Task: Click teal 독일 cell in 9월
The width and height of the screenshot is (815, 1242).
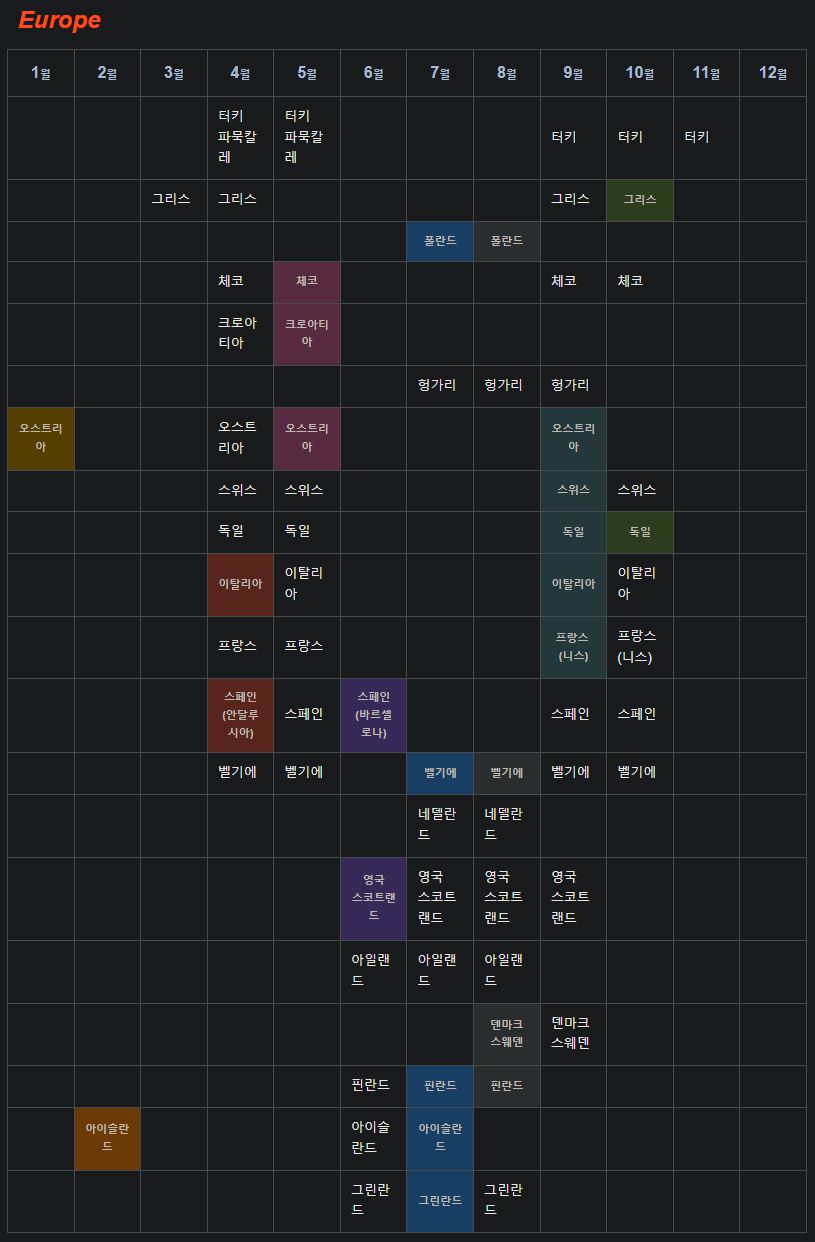Action: [573, 532]
